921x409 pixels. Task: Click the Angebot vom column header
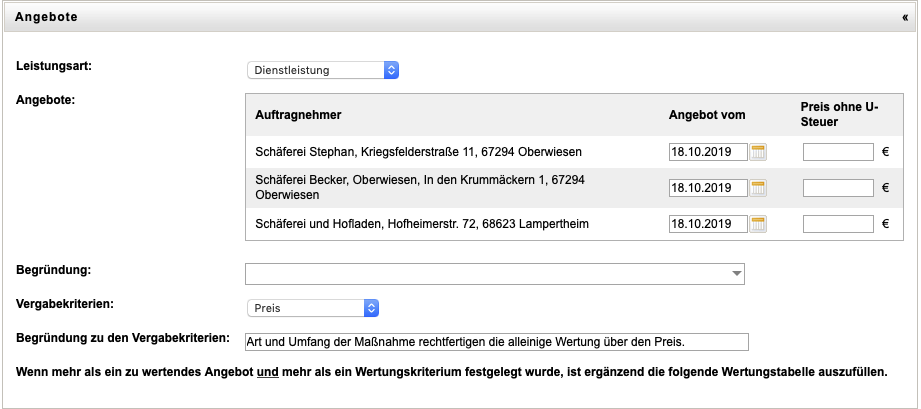707,115
